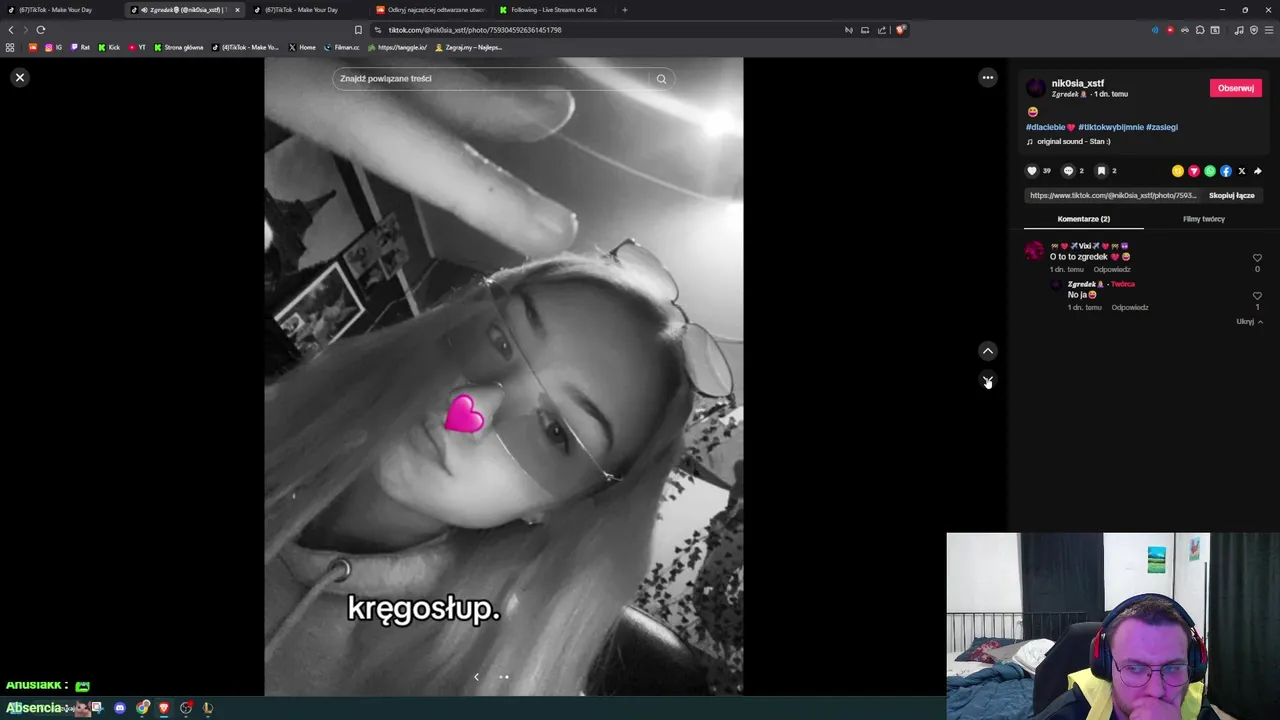Like the post with the heart icon
This screenshot has width=1280, height=720.
(1032, 171)
